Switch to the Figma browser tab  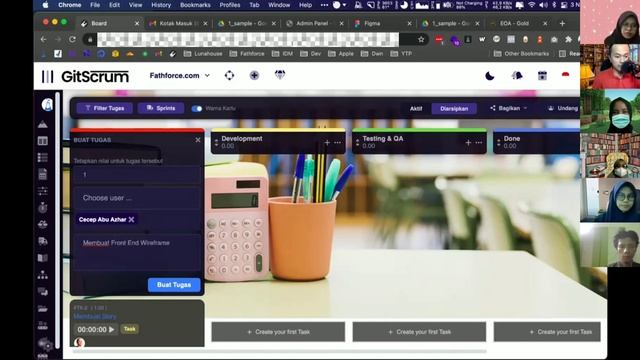pyautogui.click(x=383, y=24)
